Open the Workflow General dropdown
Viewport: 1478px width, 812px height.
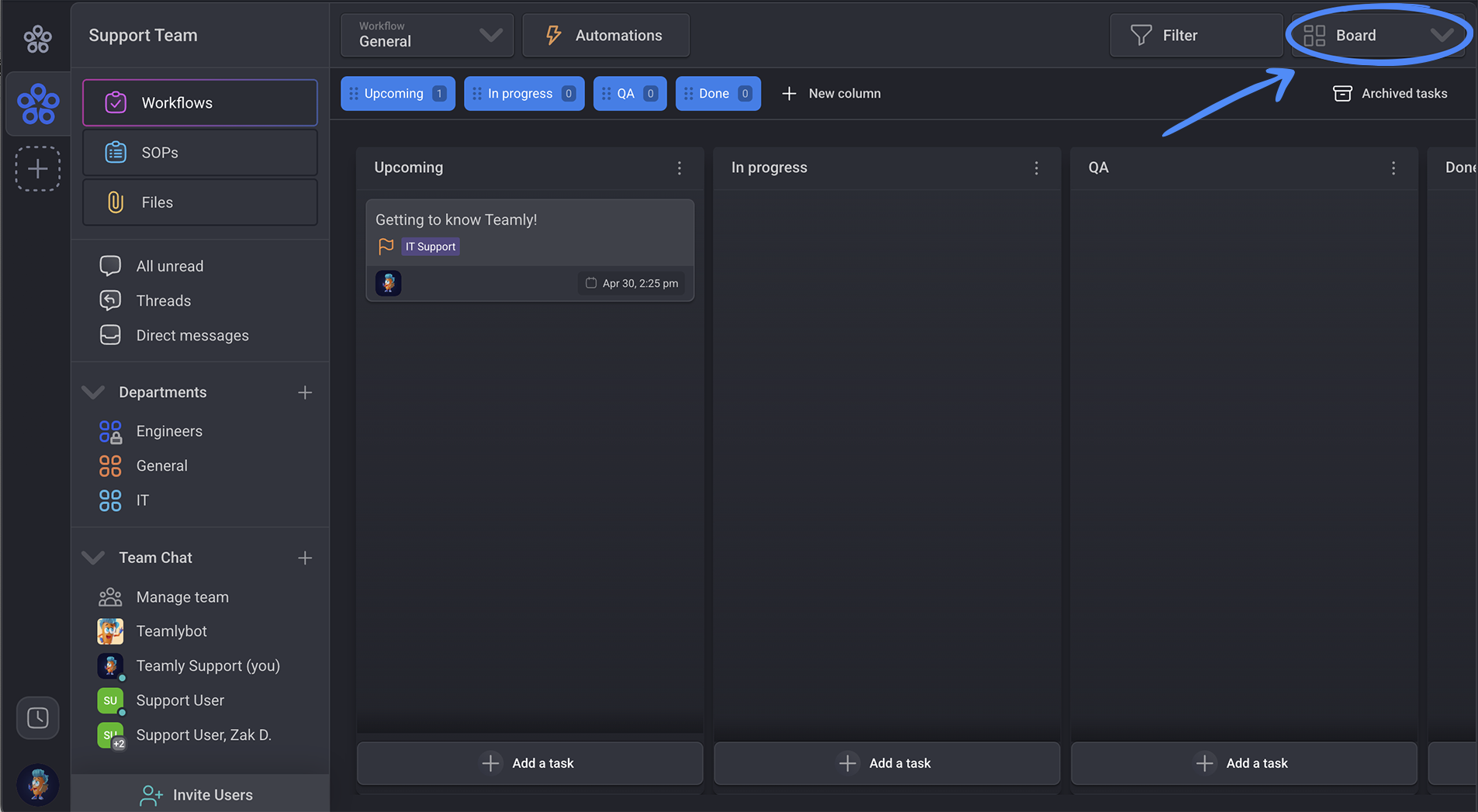click(427, 35)
